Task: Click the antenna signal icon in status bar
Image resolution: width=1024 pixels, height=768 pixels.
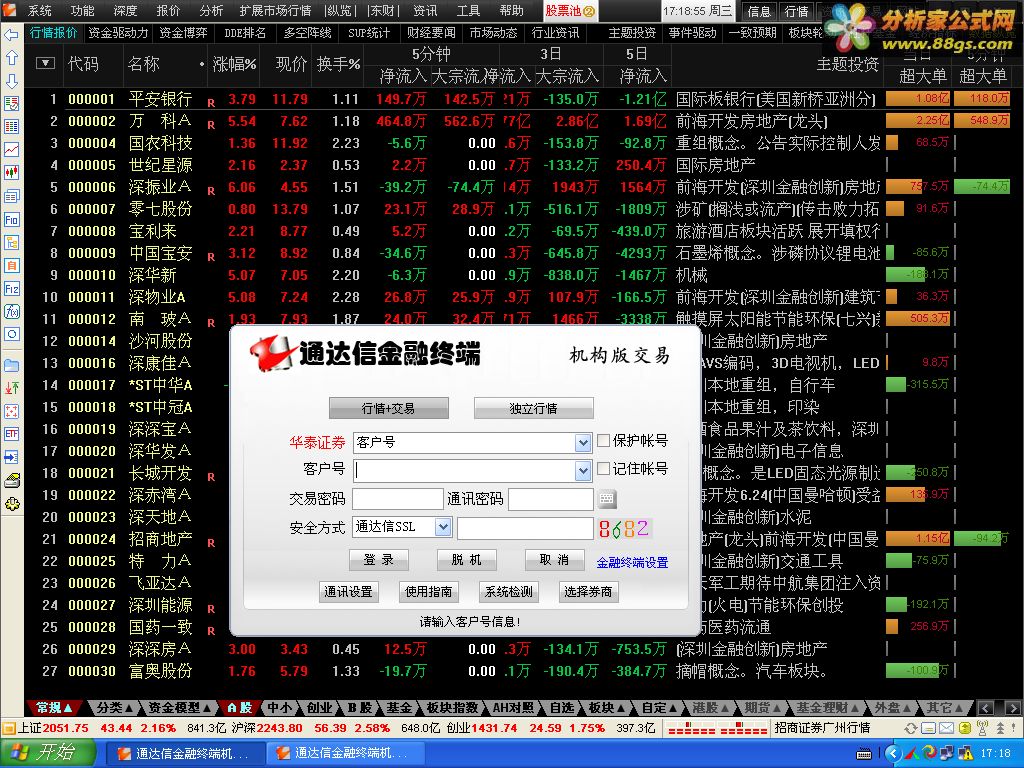Action: pos(982,728)
